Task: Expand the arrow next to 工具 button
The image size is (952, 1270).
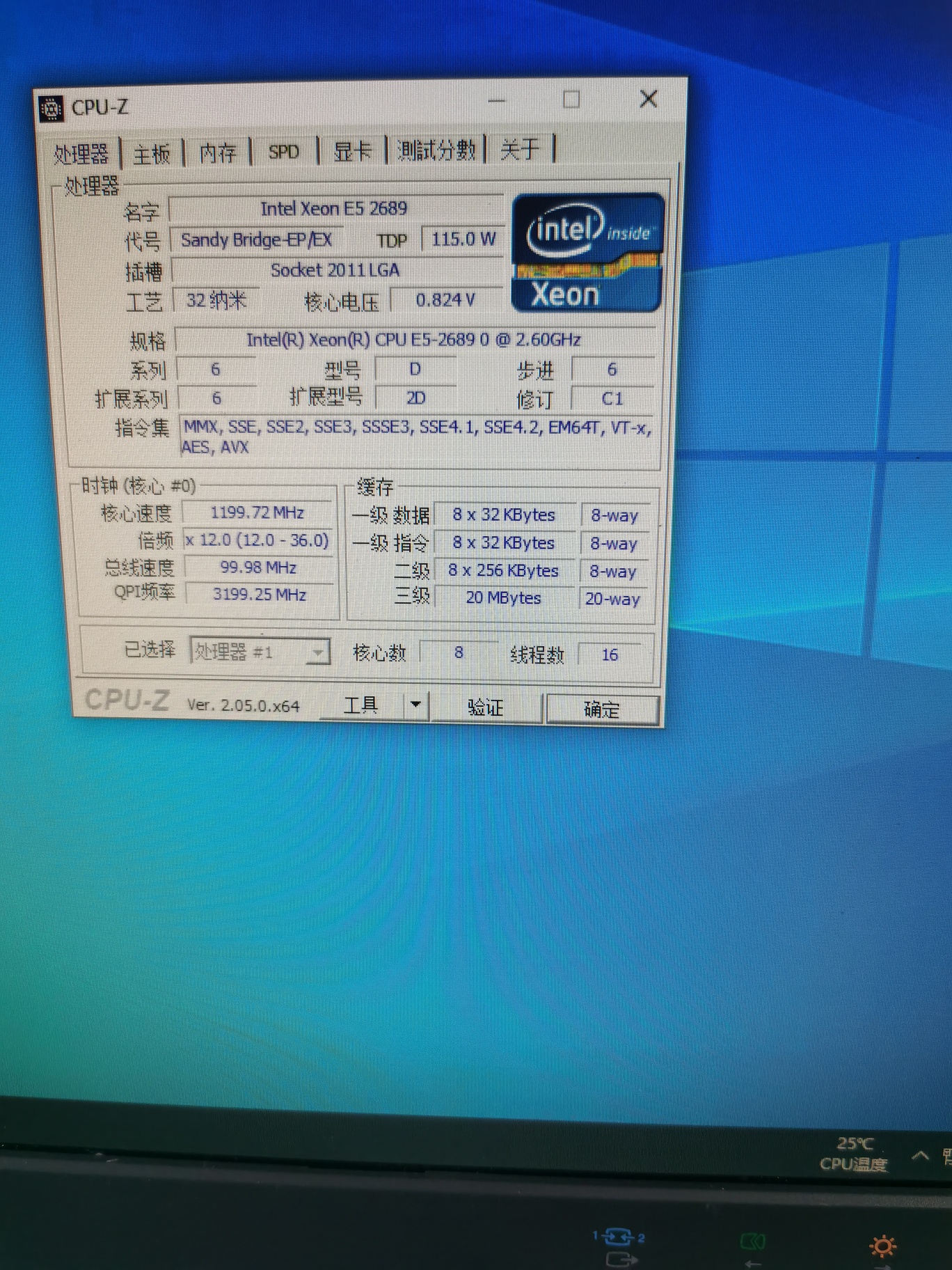Action: (415, 705)
